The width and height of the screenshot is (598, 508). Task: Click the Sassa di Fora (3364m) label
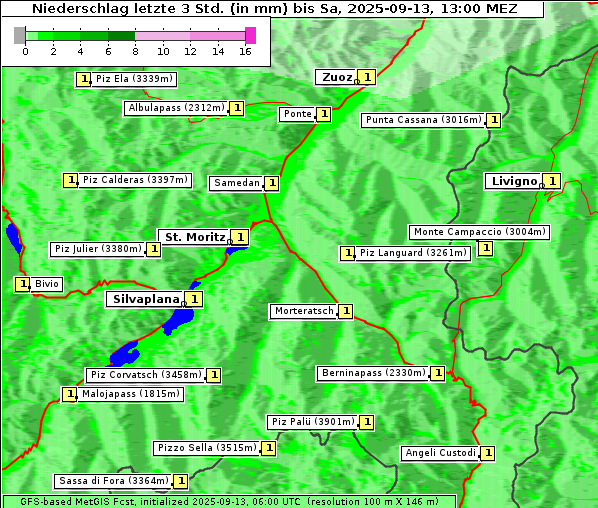point(114,481)
